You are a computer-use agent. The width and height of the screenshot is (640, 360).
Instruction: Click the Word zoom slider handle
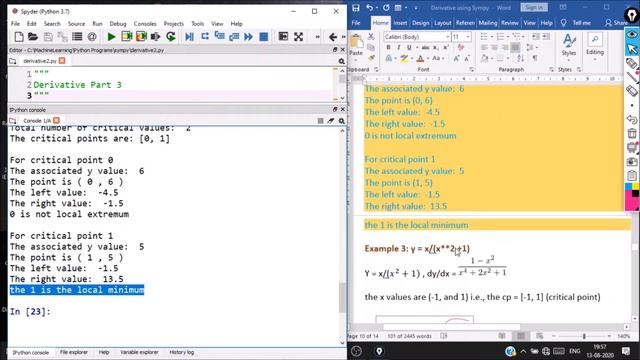(584, 336)
